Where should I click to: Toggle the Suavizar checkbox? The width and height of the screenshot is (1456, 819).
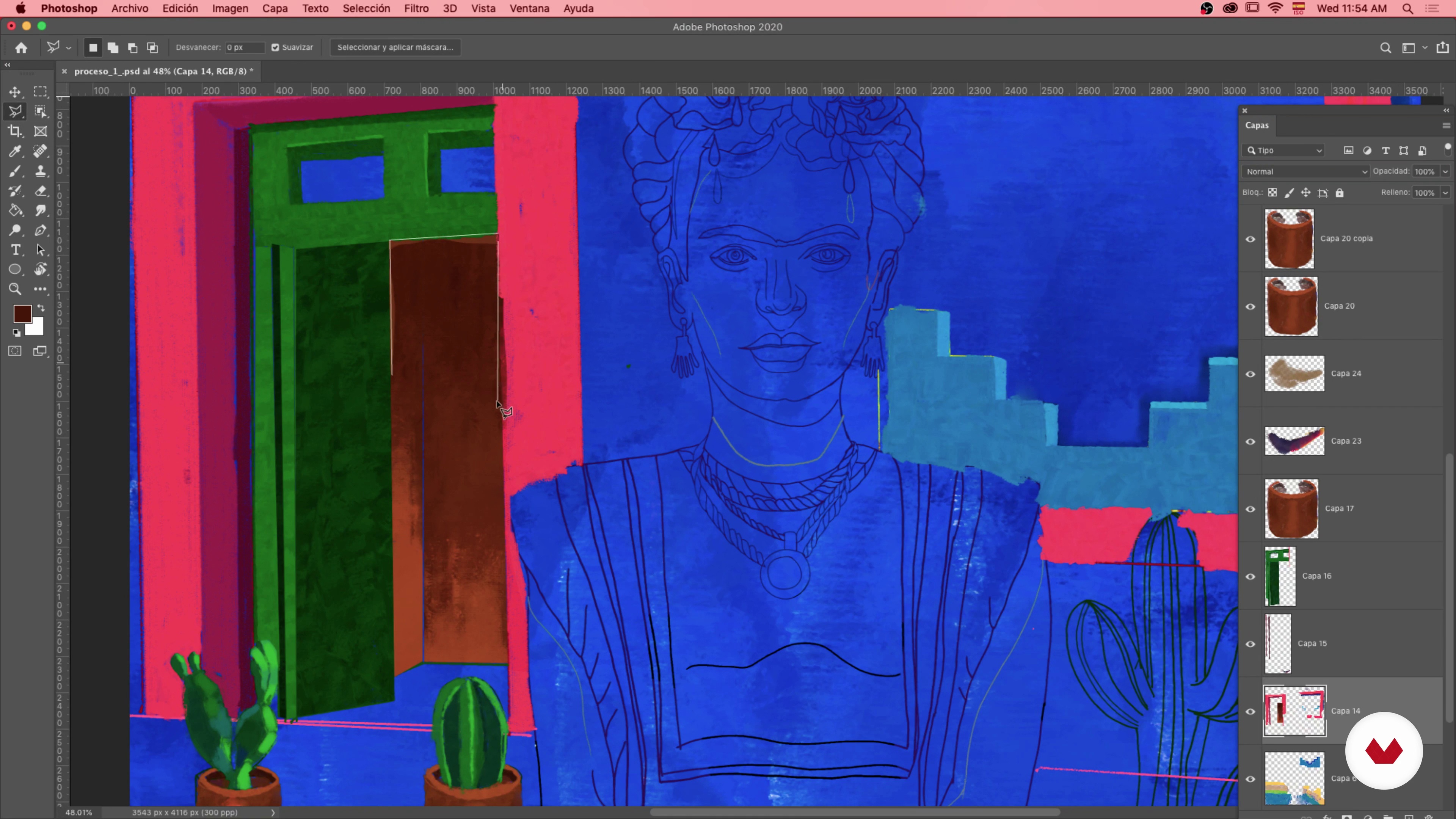click(275, 47)
